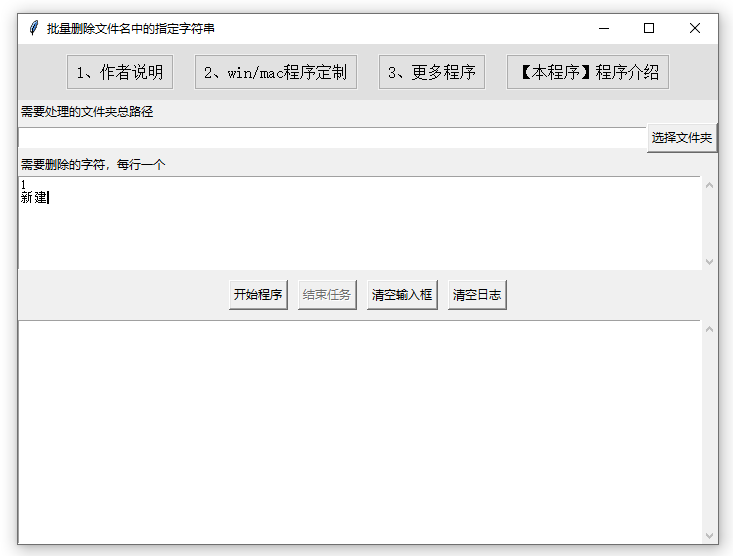Open the 1、作者说明 button
Image resolution: width=733 pixels, height=556 pixels.
coord(120,72)
